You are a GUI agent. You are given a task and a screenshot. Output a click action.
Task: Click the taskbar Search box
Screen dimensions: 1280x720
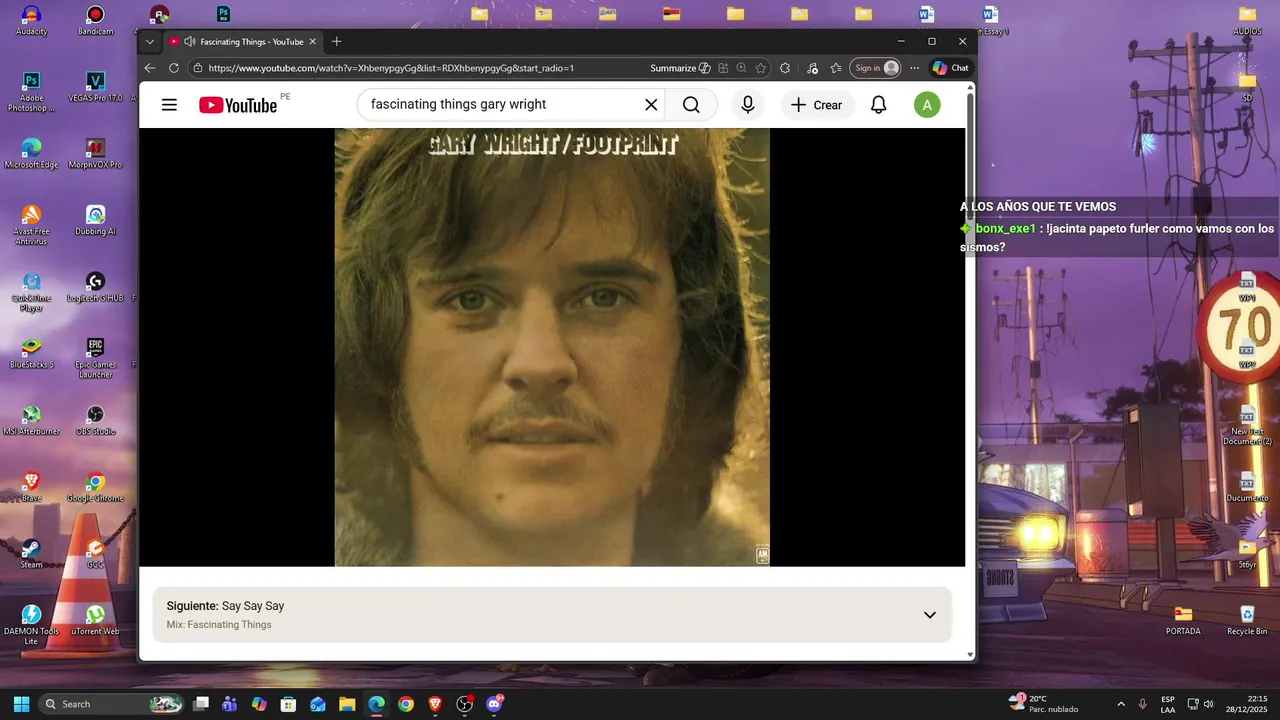(x=112, y=704)
